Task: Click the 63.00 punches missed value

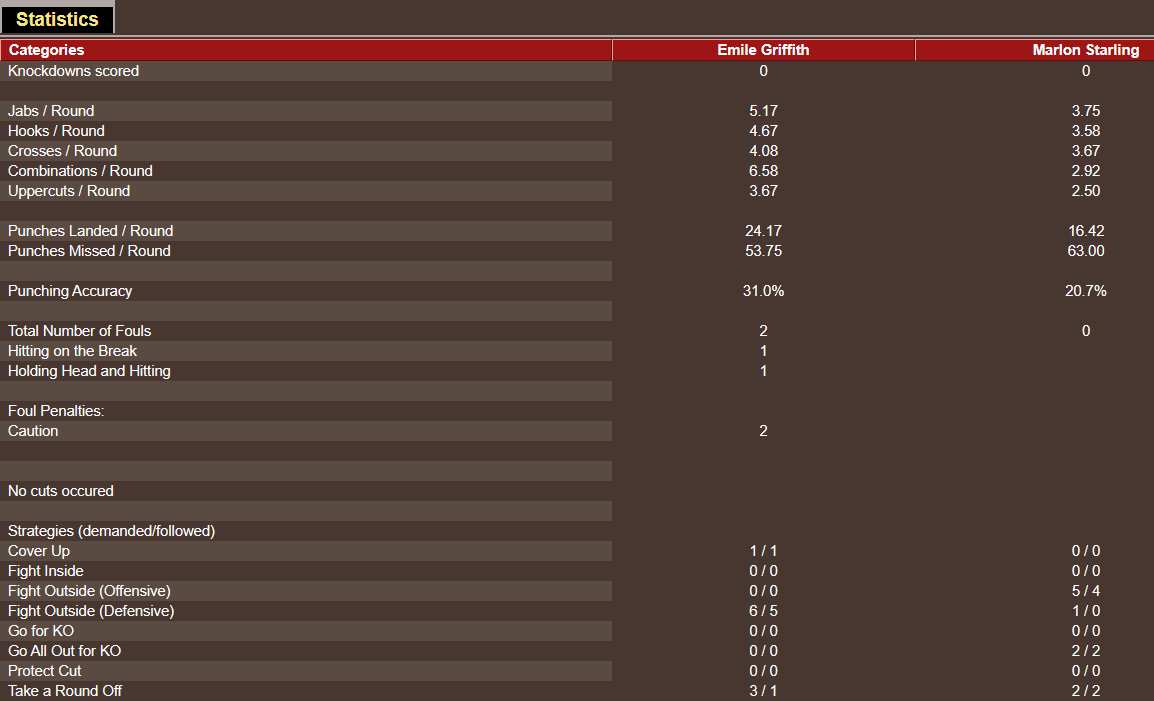Action: coord(1085,251)
